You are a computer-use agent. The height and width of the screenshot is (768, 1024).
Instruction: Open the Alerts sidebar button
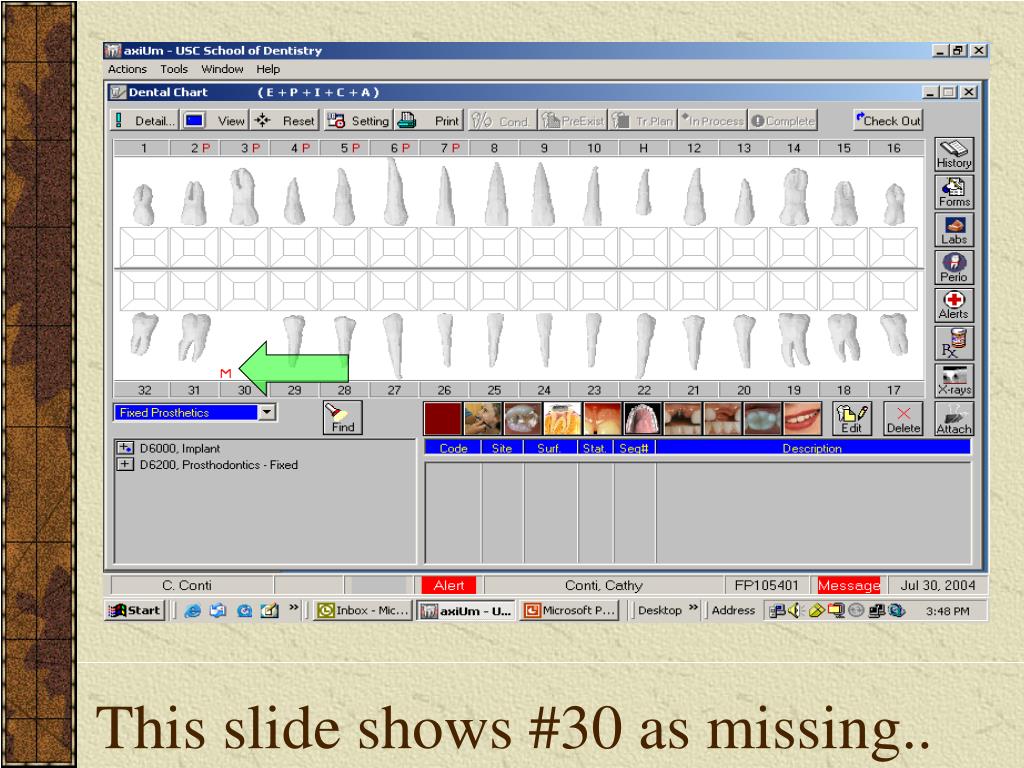(x=954, y=304)
